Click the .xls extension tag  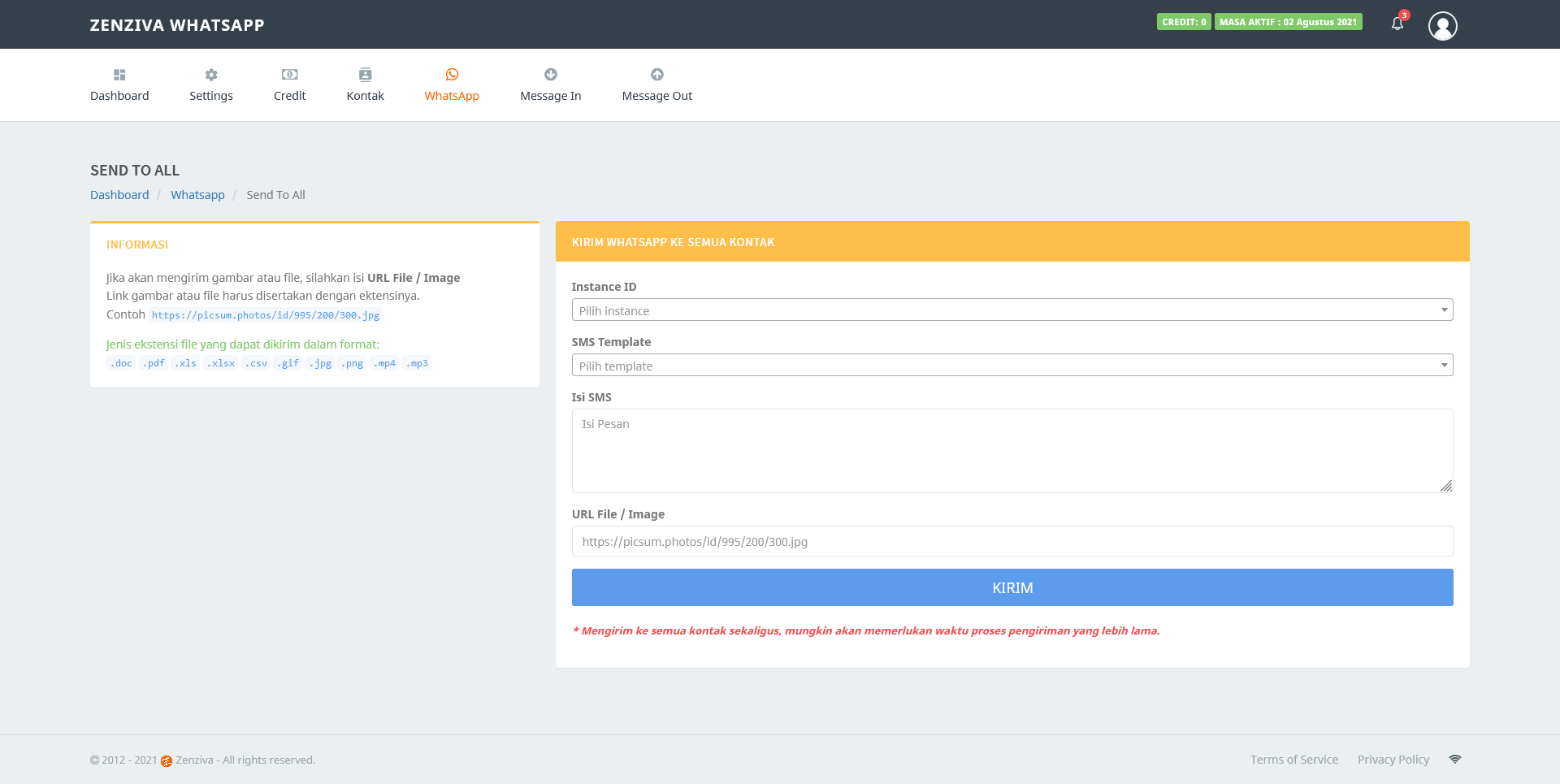(185, 363)
